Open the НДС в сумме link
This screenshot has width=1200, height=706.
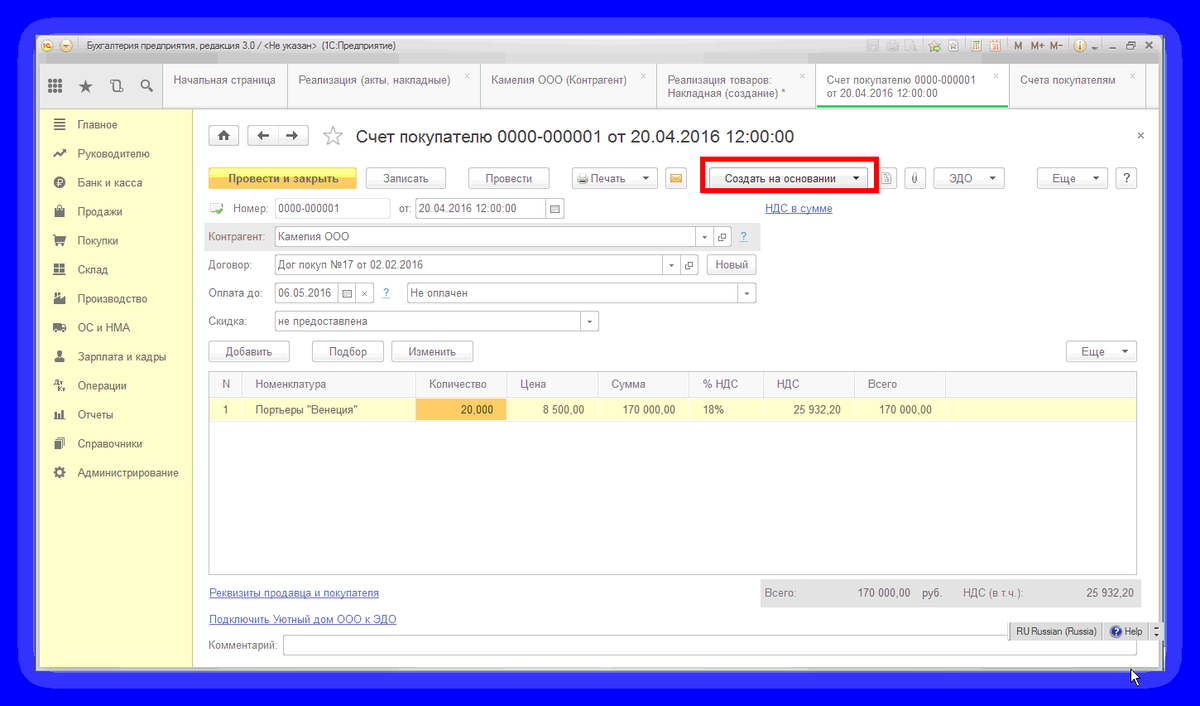click(798, 208)
